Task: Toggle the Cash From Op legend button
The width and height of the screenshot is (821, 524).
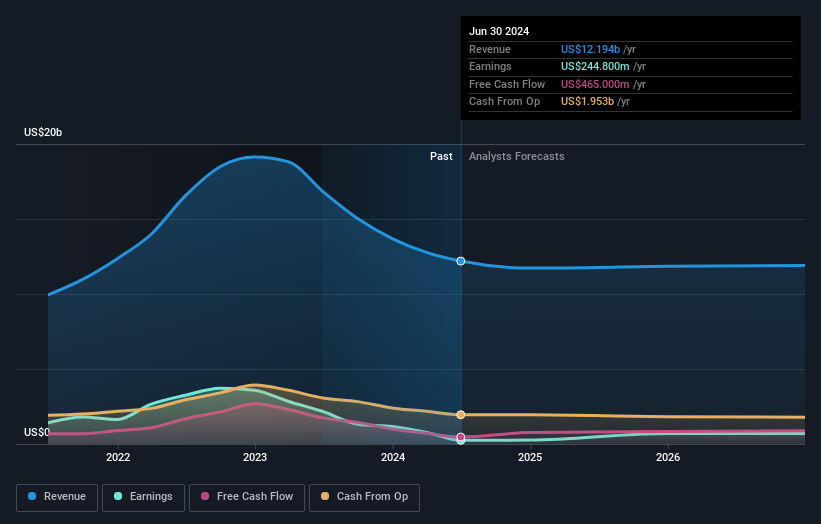Action: click(x=364, y=497)
